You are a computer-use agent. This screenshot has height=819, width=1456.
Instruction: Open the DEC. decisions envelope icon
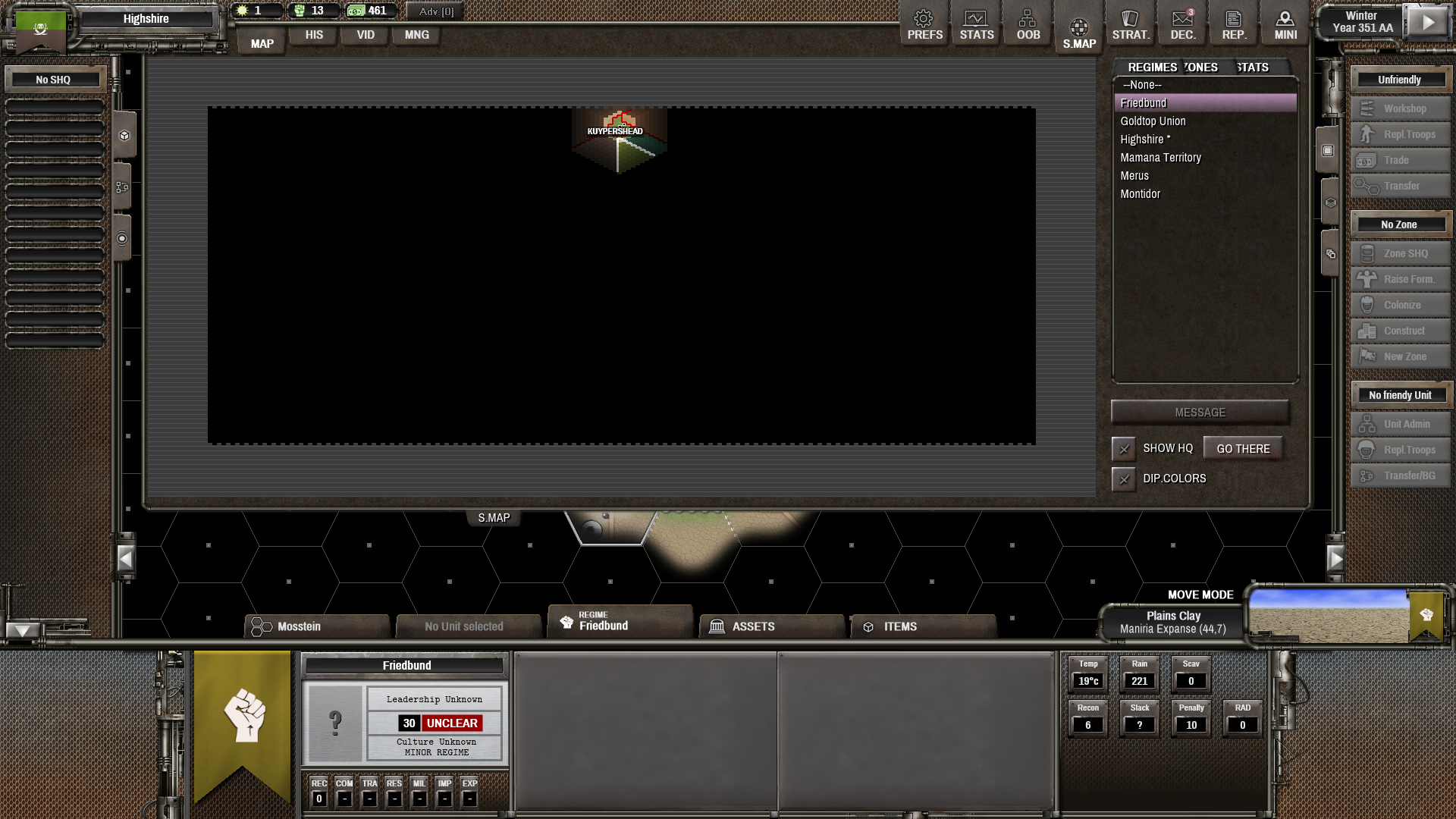coord(1182,24)
